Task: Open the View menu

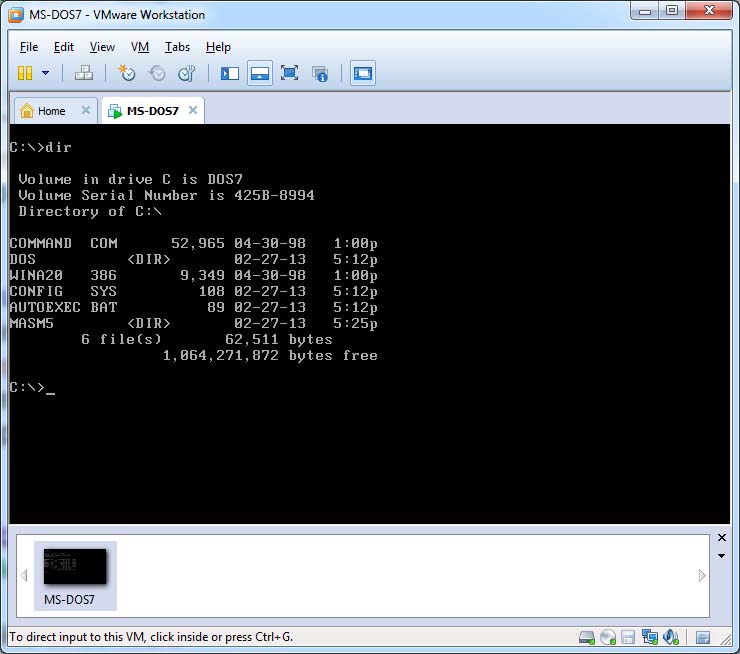Action: point(102,47)
